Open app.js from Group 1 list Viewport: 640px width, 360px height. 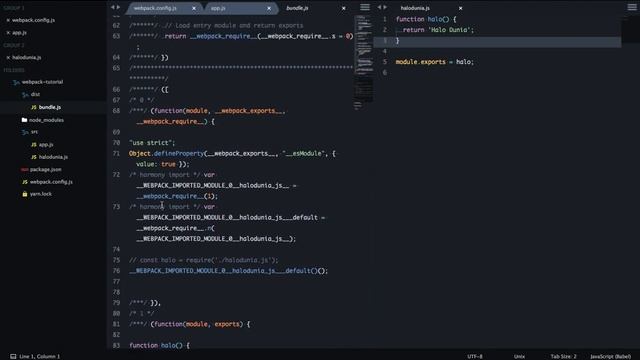pyautogui.click(x=19, y=33)
